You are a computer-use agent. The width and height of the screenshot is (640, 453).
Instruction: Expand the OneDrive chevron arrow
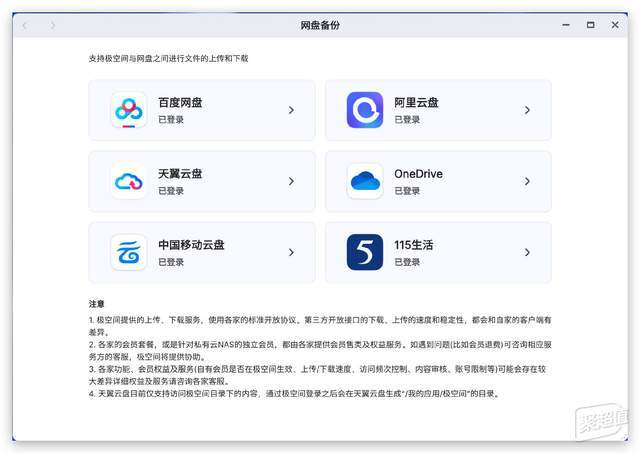527,181
